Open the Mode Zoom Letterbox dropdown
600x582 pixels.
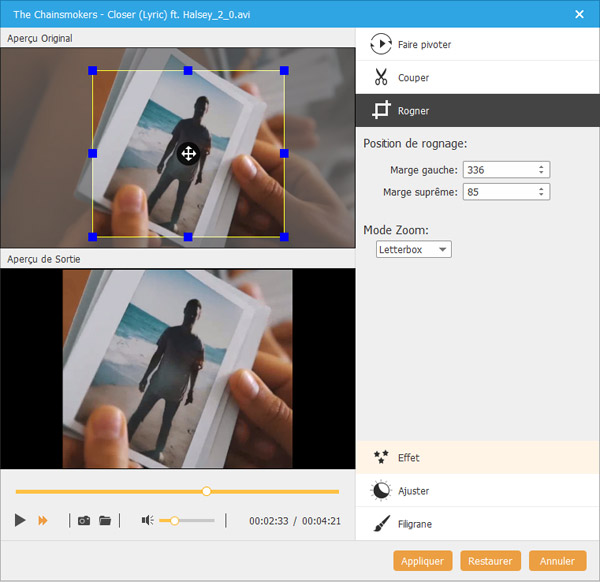click(x=414, y=249)
